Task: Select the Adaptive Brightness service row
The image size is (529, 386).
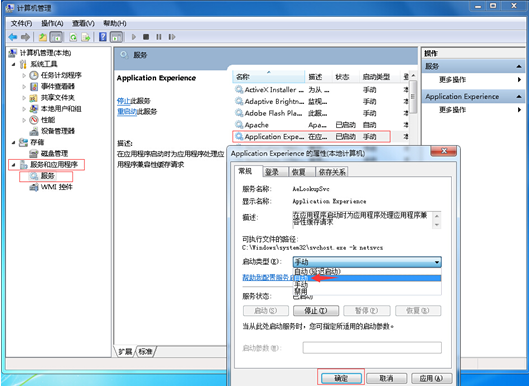Action: [322, 102]
